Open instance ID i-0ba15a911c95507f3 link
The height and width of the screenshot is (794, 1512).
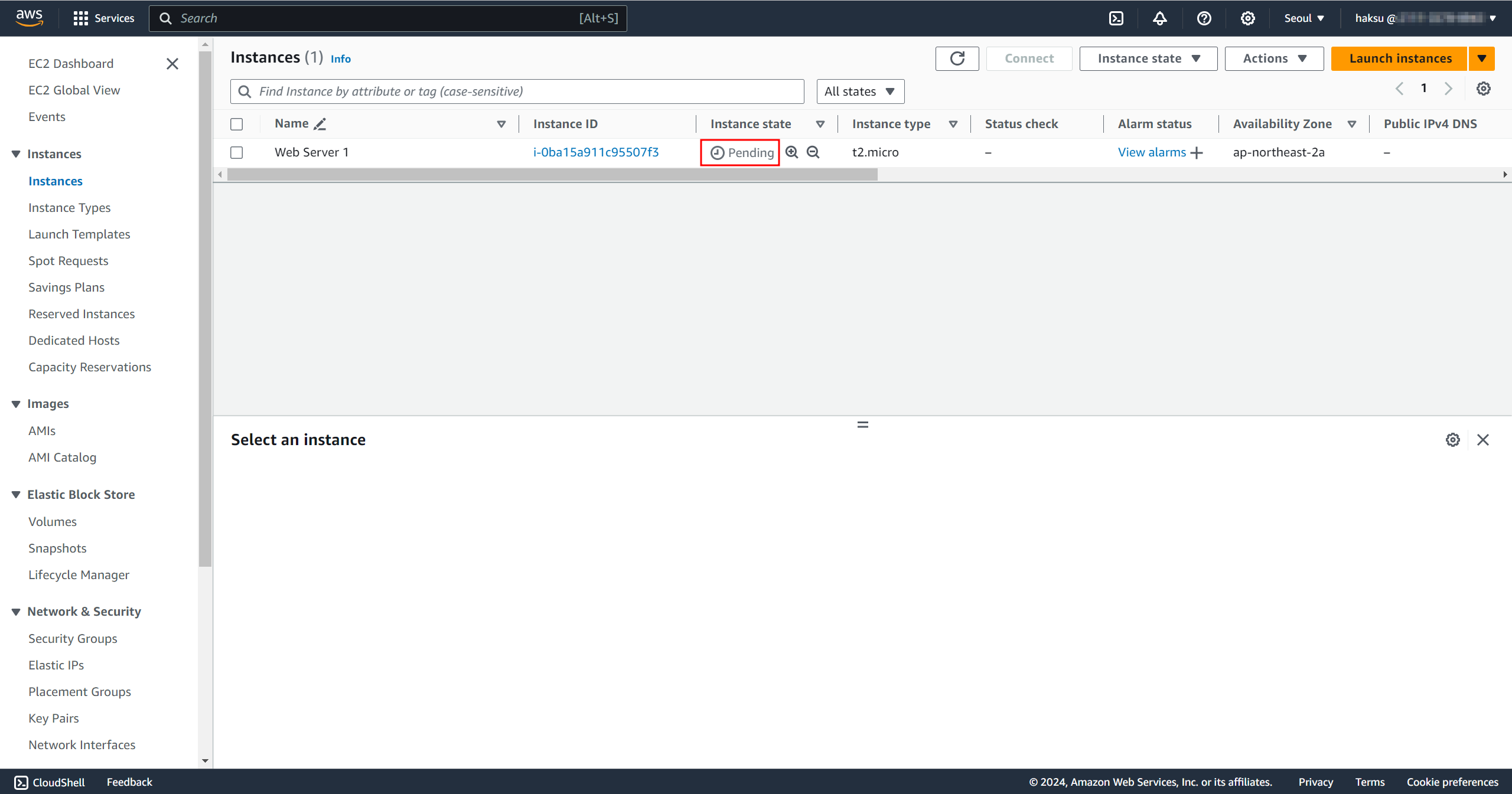coord(595,152)
